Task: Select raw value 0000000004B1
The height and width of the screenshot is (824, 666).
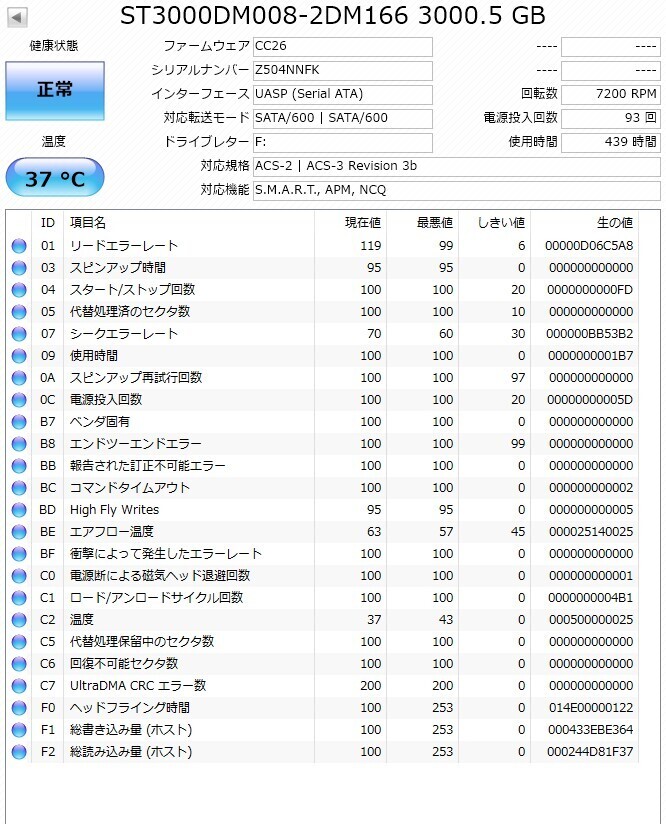Action: [x=590, y=598]
